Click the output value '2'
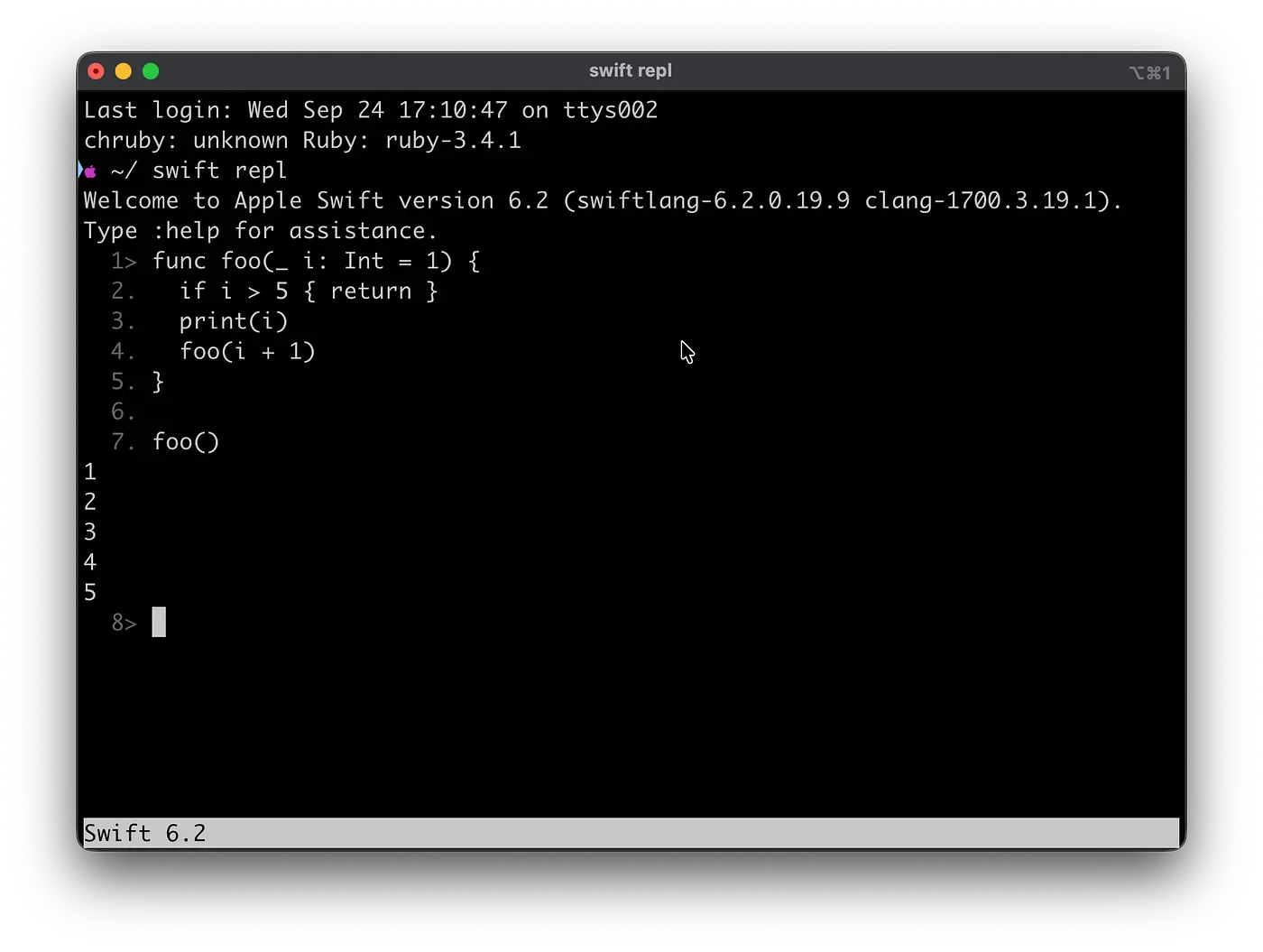This screenshot has width=1263, height=952. [x=90, y=502]
